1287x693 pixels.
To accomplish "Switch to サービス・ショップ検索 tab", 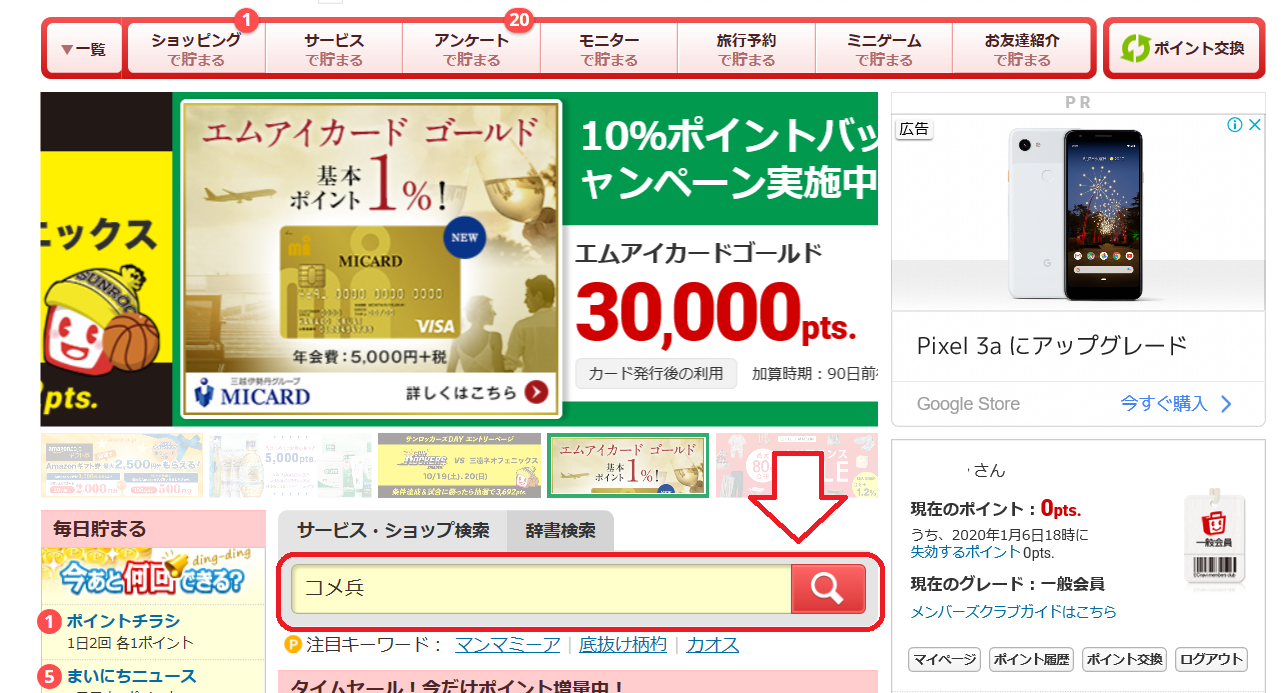I will (393, 531).
